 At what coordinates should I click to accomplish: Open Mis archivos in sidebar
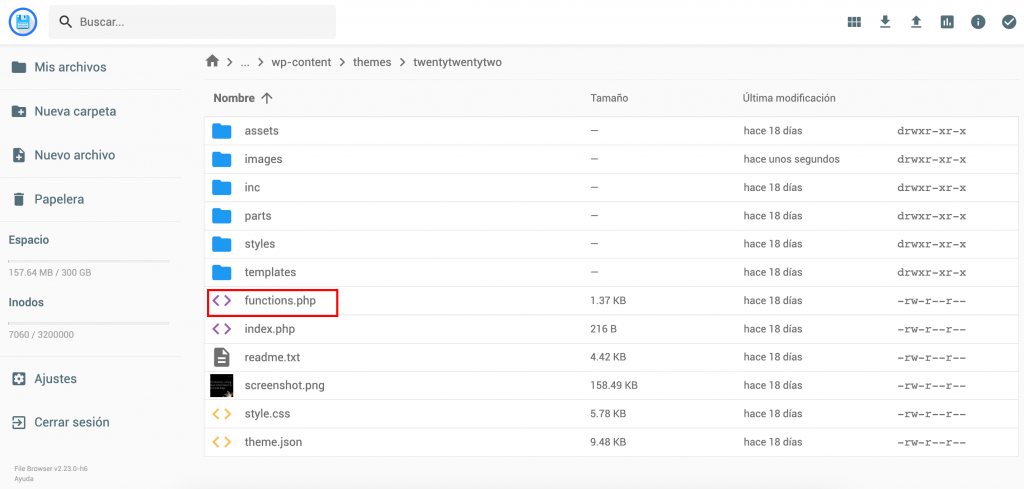pyautogui.click(x=69, y=67)
